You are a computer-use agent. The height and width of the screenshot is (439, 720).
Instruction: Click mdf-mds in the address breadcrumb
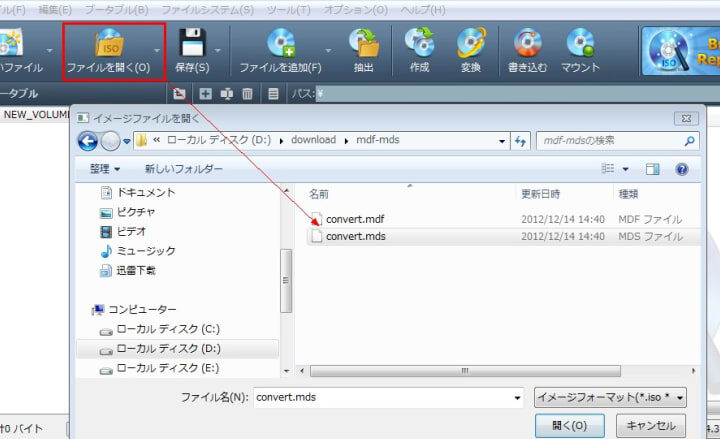tap(378, 140)
